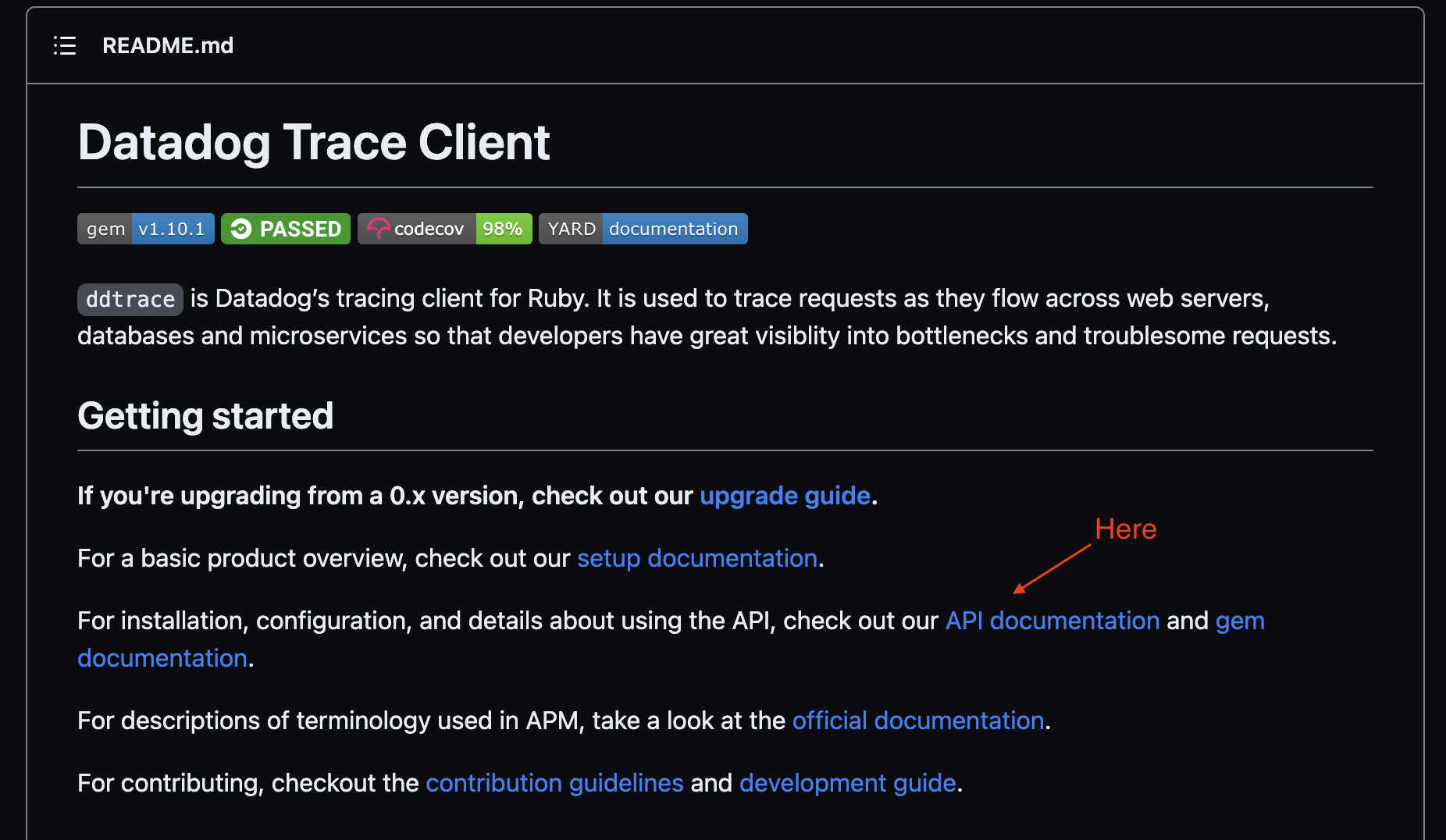Select the circular refresh icon on PASSED badge
Image resolution: width=1446 pixels, height=840 pixels.
pos(242,229)
